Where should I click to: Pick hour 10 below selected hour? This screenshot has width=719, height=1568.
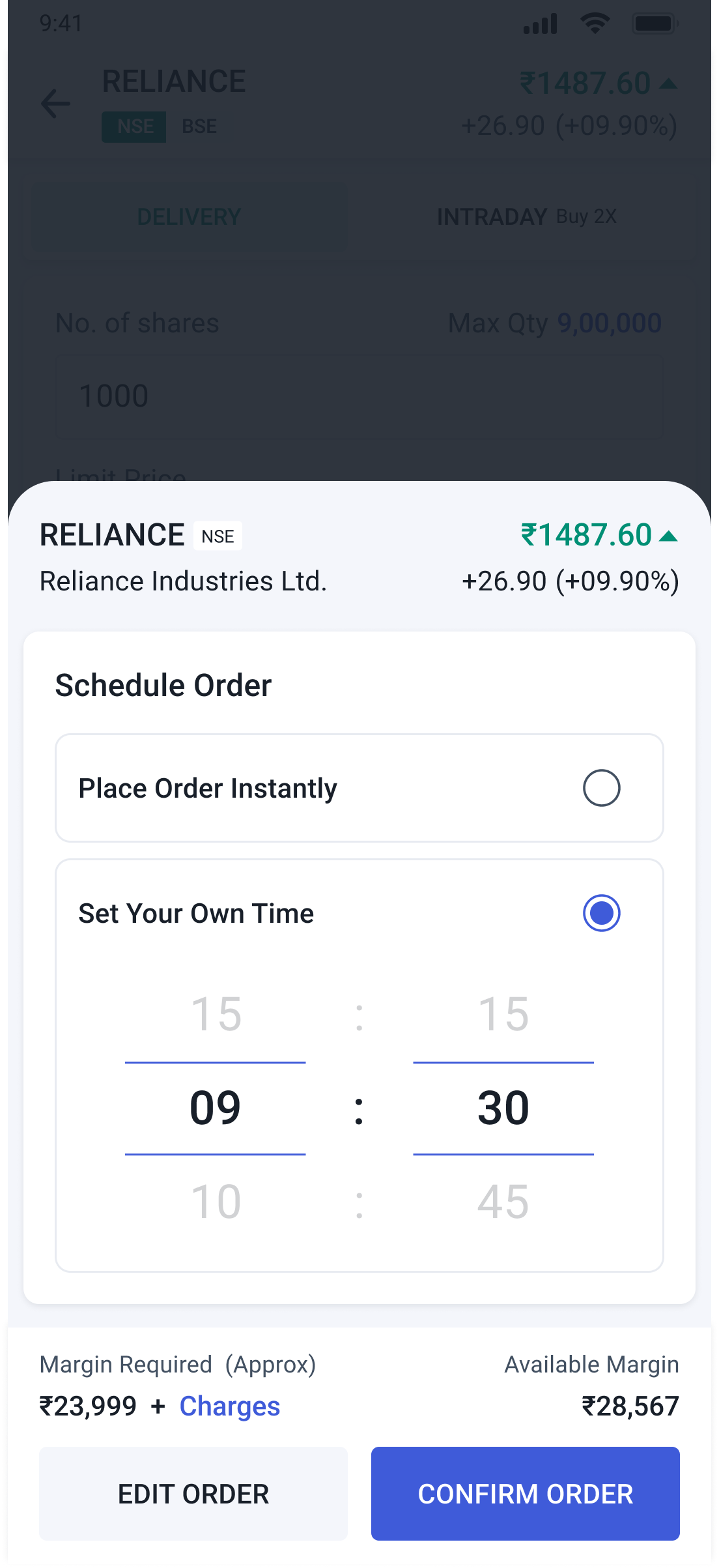(x=216, y=1202)
